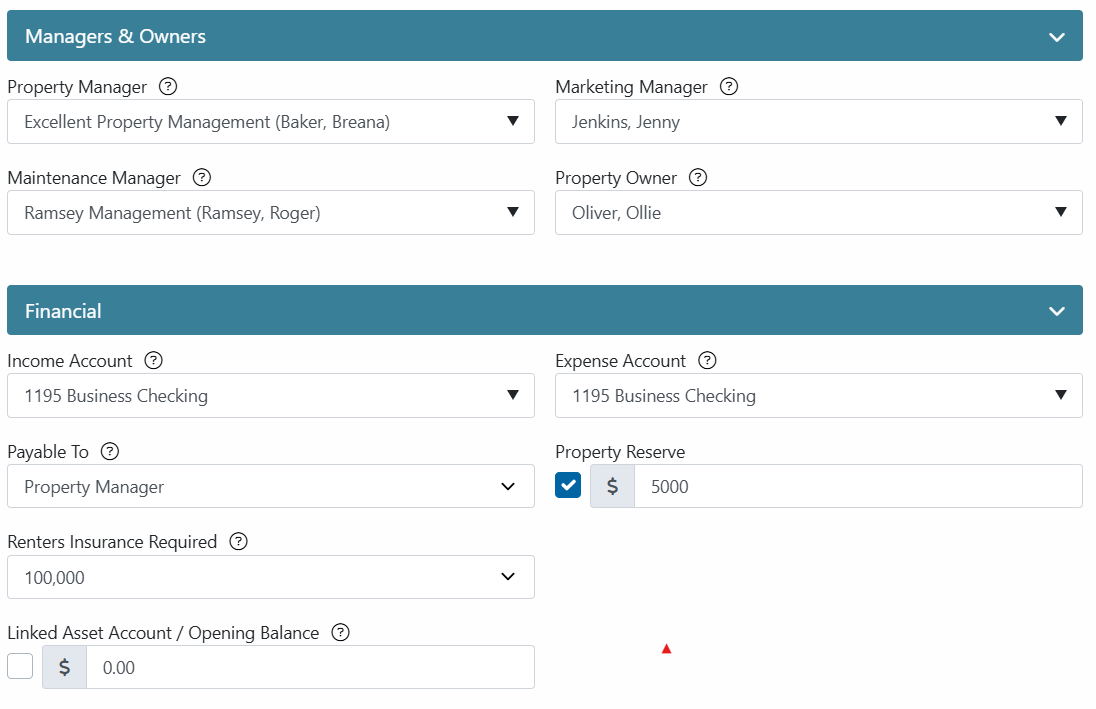Click the Managers & Owners header title
This screenshot has width=1096, height=709.
click(115, 36)
